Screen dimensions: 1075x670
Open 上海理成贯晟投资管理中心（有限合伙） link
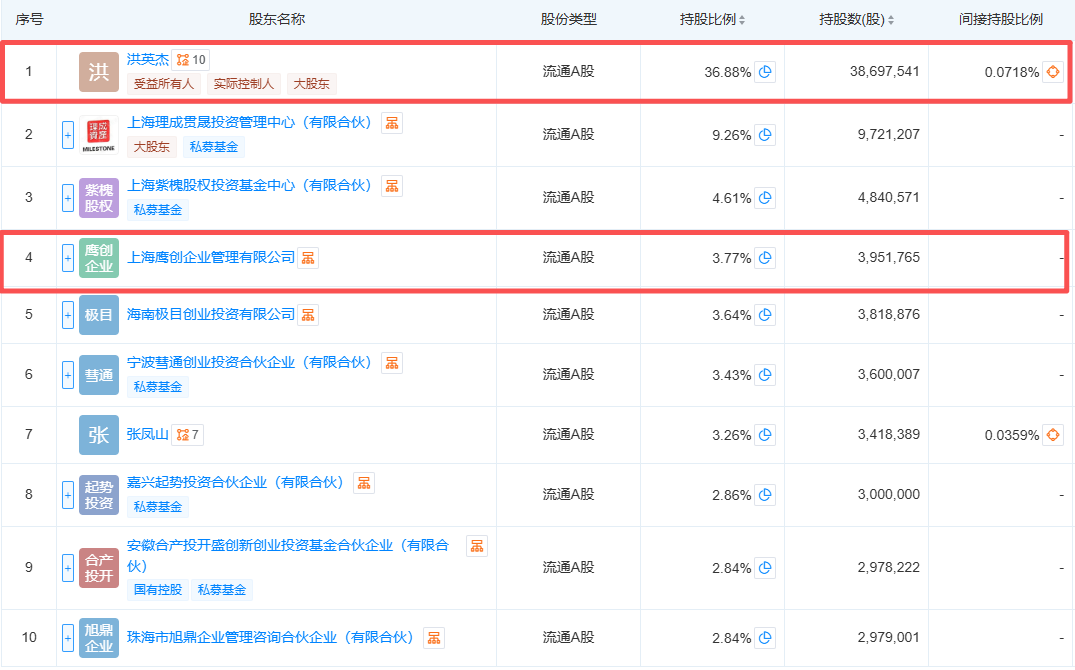pyautogui.click(x=250, y=123)
